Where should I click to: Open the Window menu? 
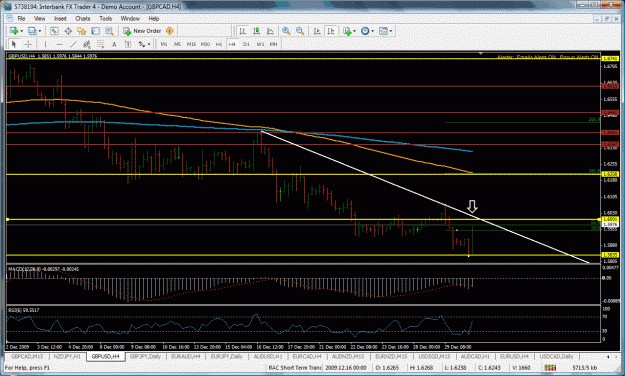pos(130,18)
